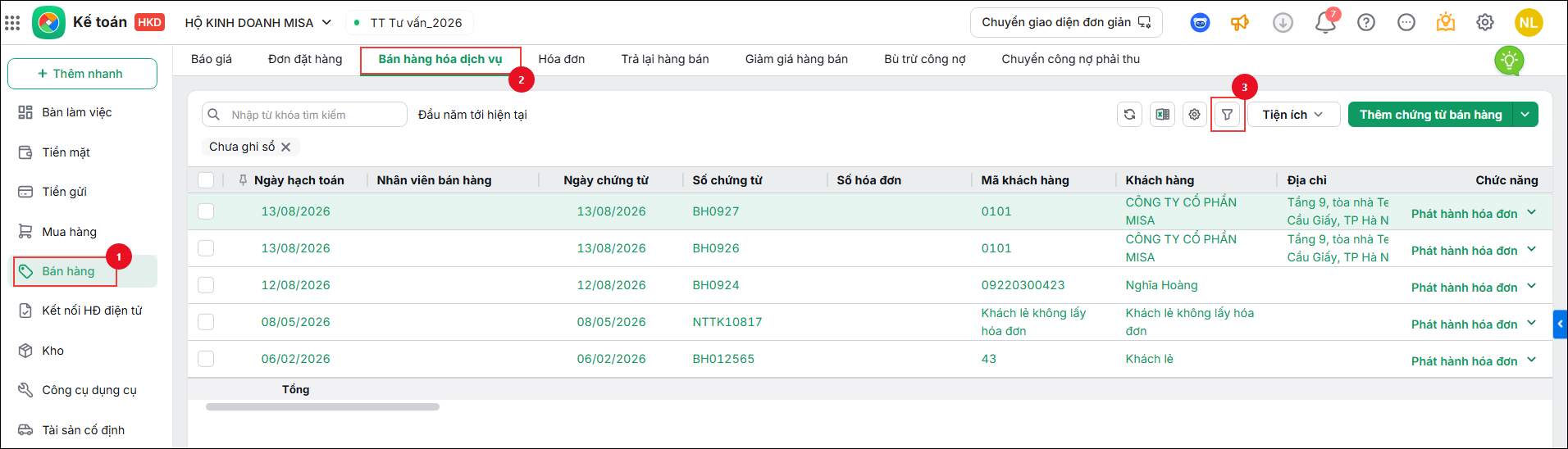Open Mua hàng in sidebar
This screenshot has height=449, width=1568.
coord(82,232)
